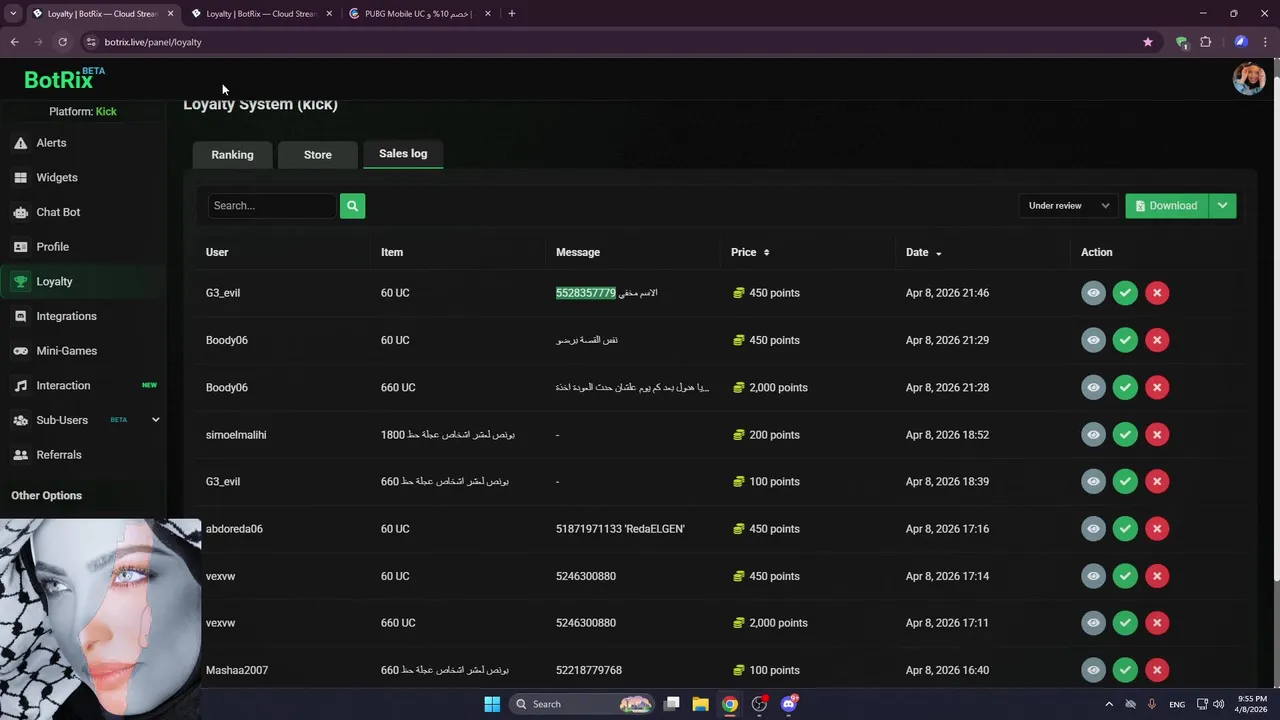Approve vexvw 60 UC purchase

tap(1125, 576)
